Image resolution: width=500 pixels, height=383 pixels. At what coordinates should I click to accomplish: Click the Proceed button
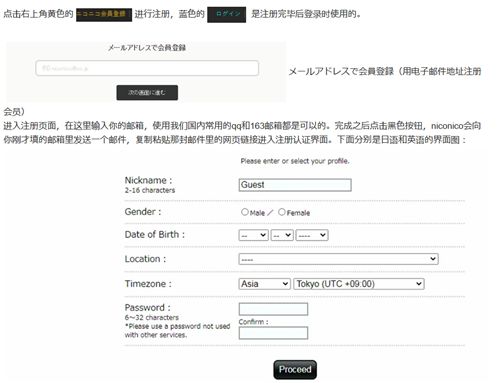(295, 370)
